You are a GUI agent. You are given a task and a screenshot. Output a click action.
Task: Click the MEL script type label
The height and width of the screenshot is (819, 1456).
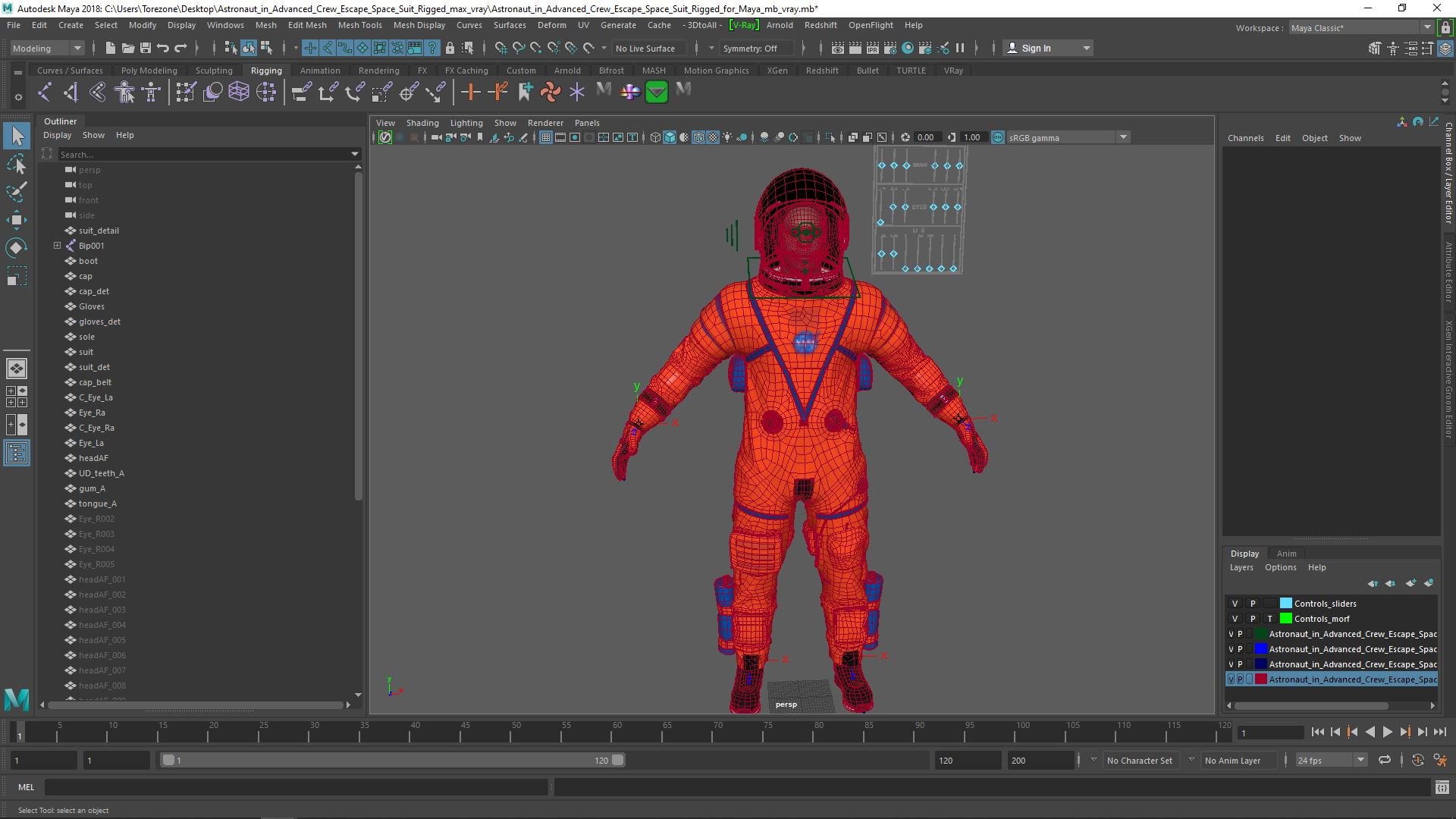pyautogui.click(x=27, y=787)
